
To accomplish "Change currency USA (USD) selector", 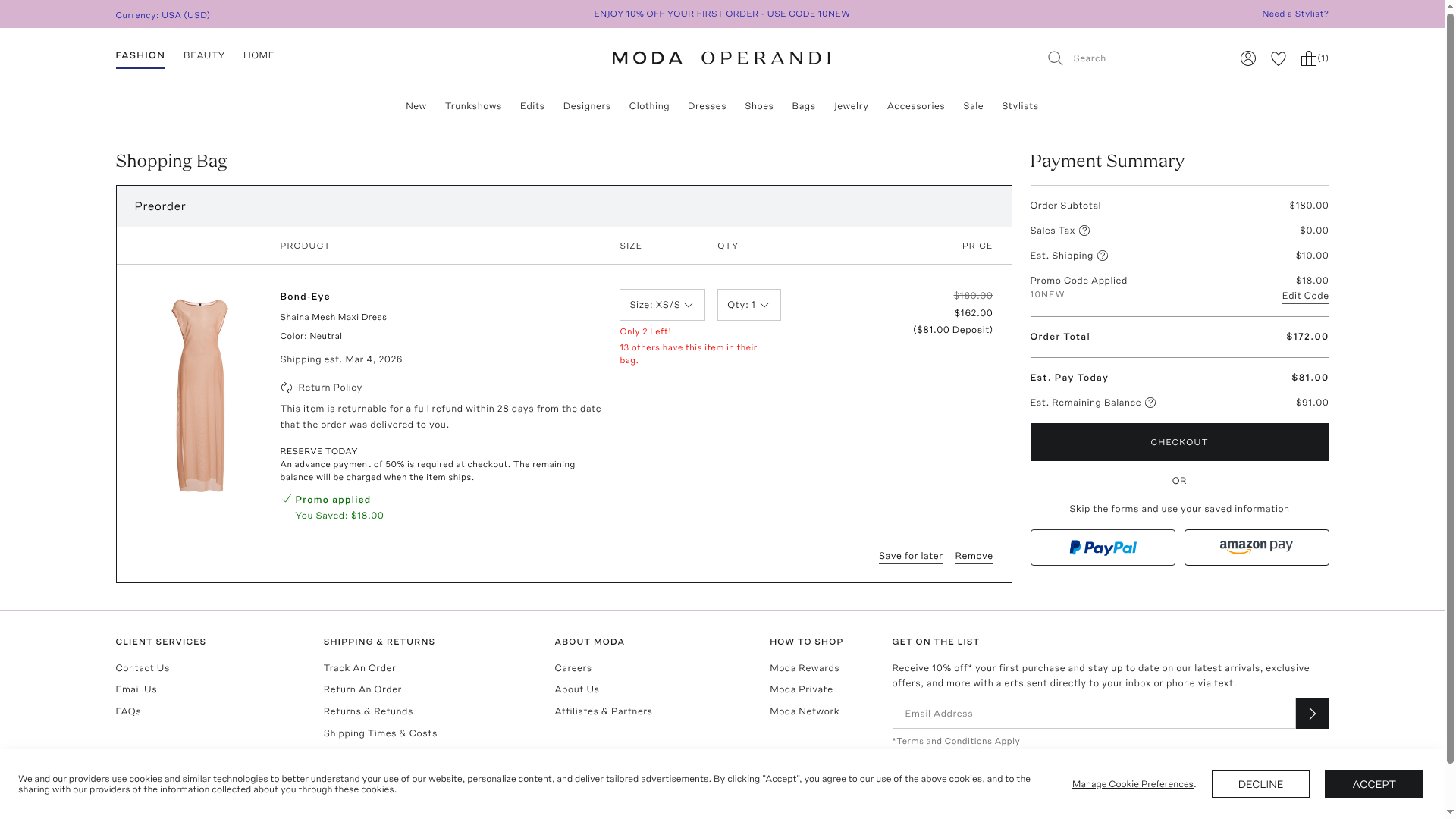I will 162,15.
